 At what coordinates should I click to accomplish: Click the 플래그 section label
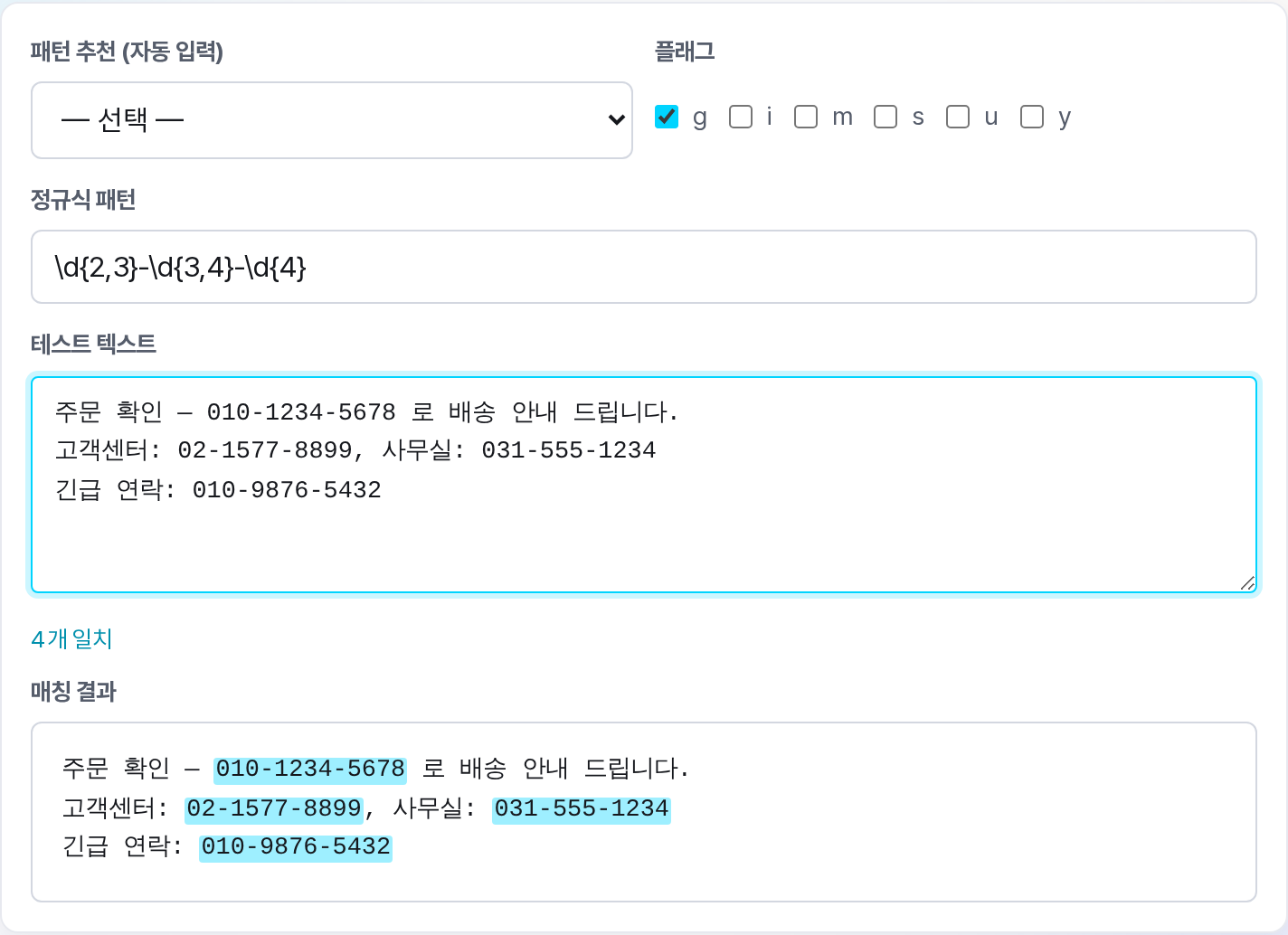pyautogui.click(x=685, y=52)
